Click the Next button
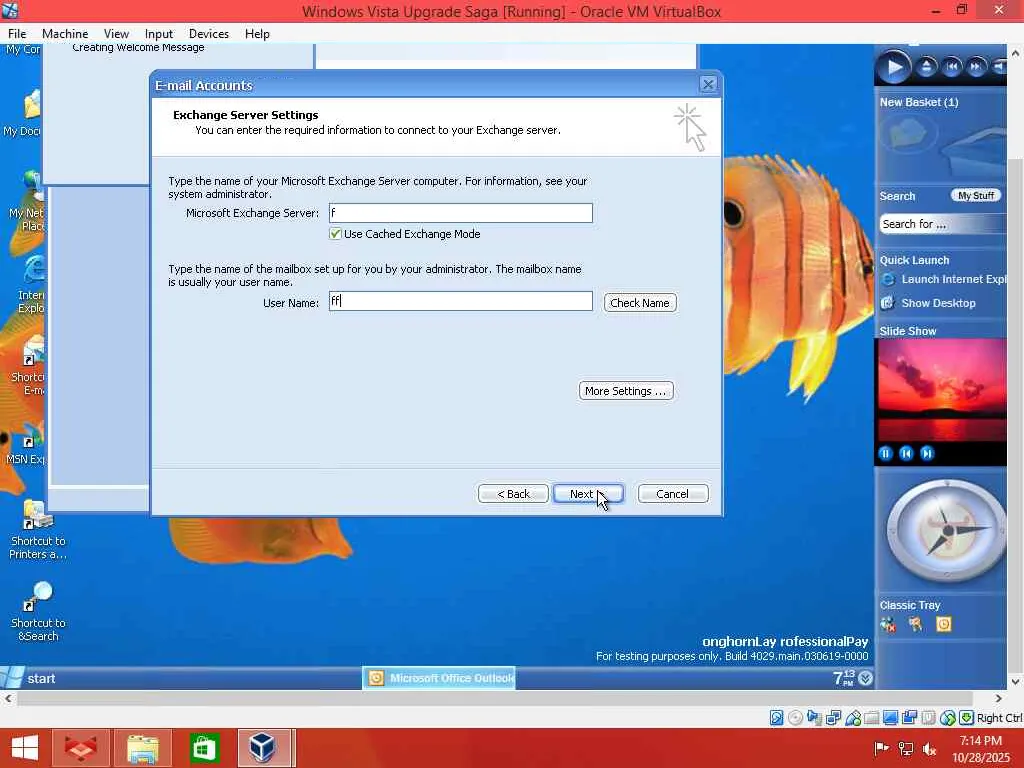This screenshot has width=1024, height=768. 588,494
